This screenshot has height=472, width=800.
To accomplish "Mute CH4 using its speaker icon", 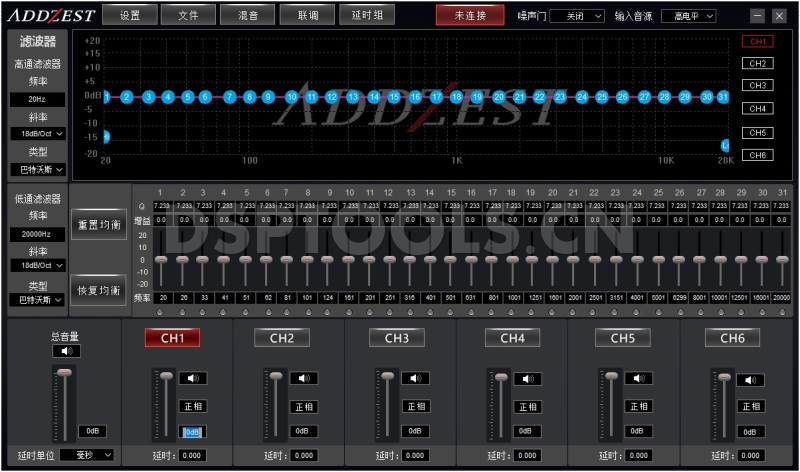I will point(527,378).
